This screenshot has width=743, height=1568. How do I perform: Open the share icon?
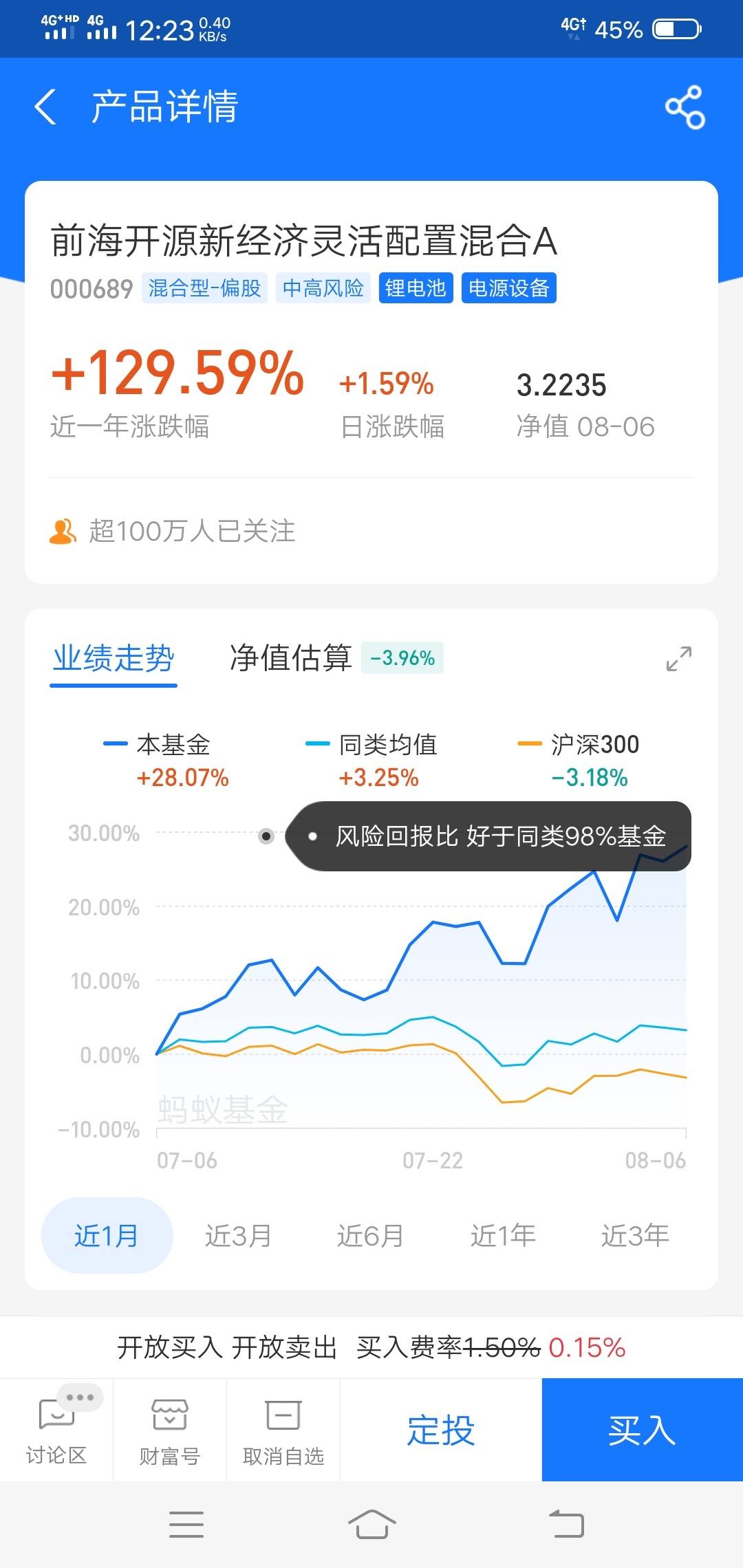[685, 107]
